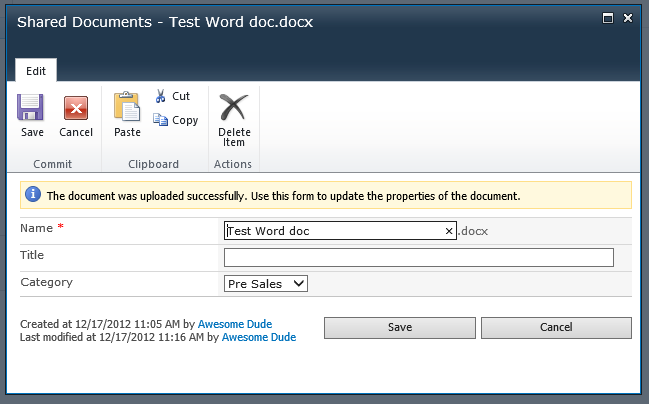The height and width of the screenshot is (404, 649).
Task: Maximize the Shared Documents dialog
Action: 607,18
